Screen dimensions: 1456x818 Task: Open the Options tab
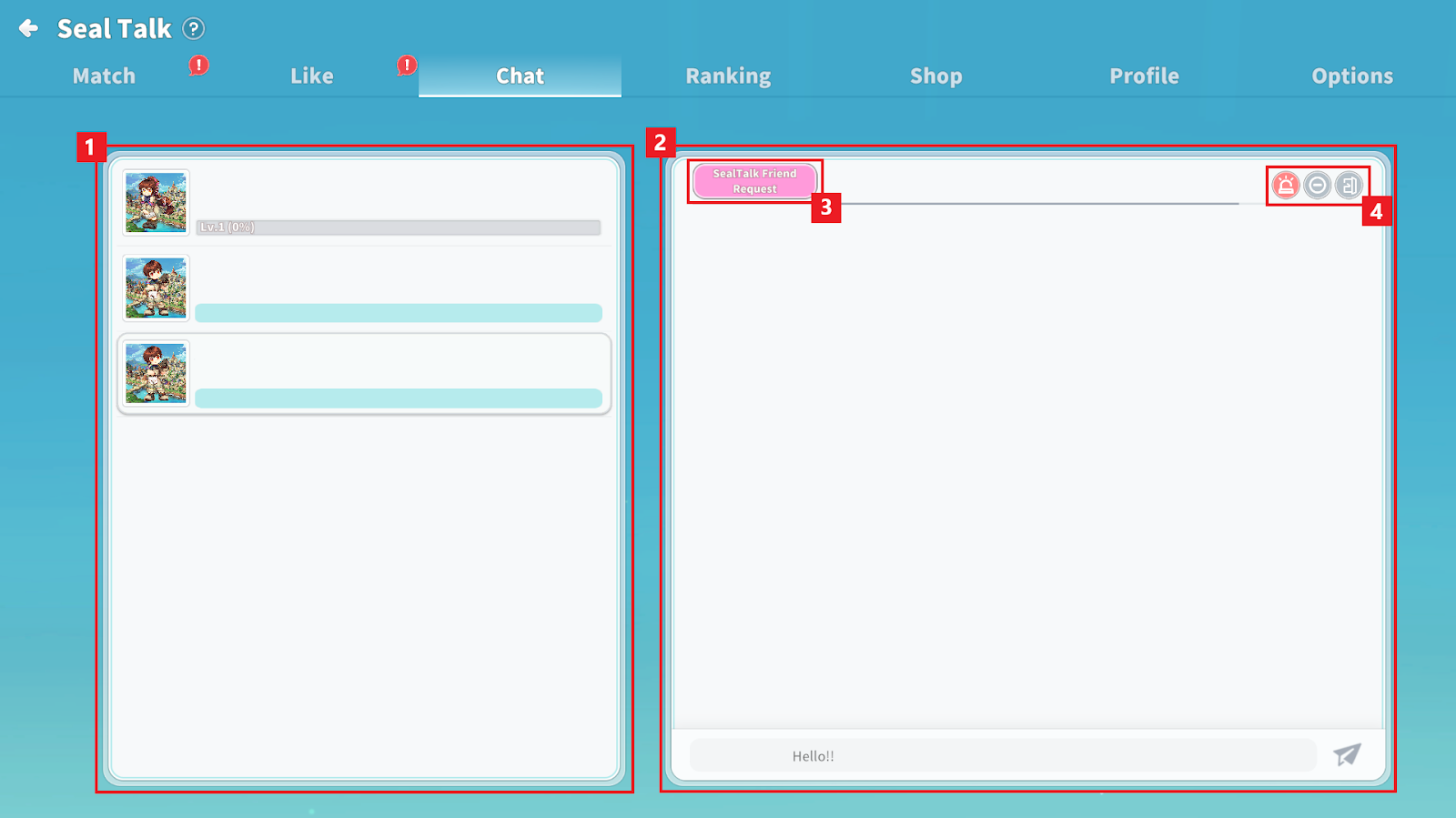(x=1351, y=76)
